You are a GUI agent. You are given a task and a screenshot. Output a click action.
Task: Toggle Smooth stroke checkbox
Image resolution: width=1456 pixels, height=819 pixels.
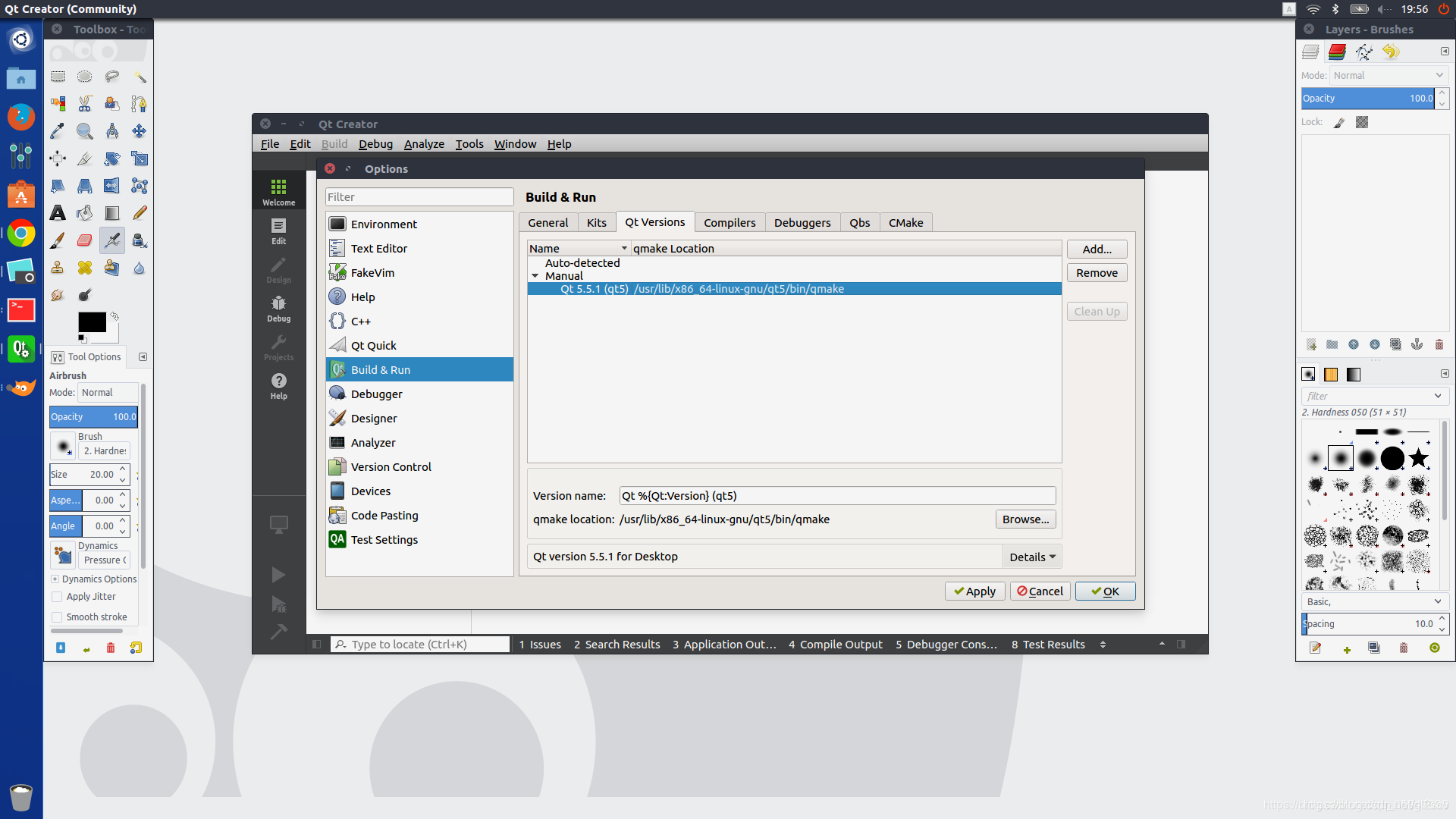(x=57, y=617)
